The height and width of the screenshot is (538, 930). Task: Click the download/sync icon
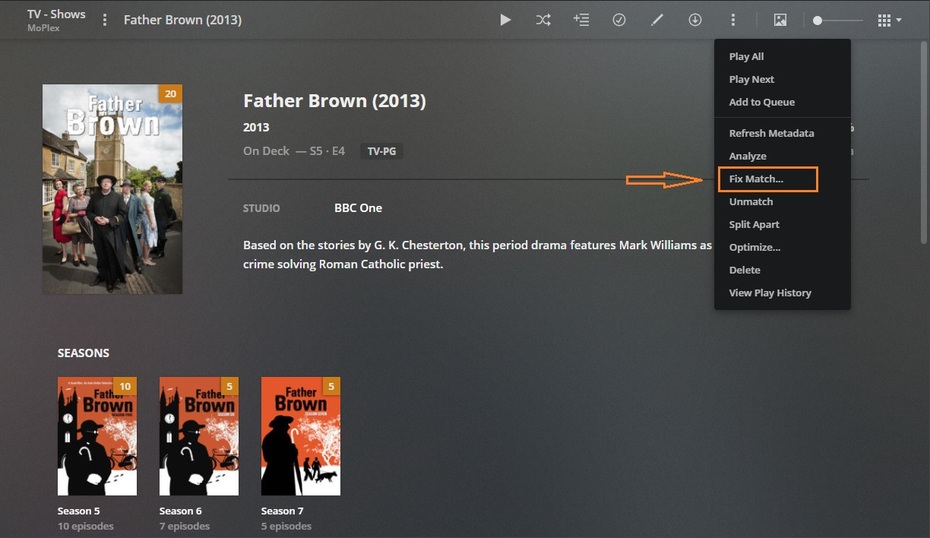coord(695,20)
